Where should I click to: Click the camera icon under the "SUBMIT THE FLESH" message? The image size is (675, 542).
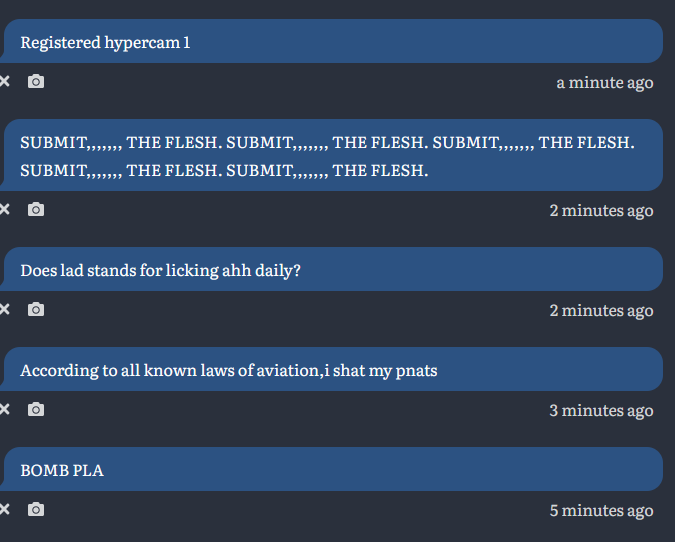click(x=36, y=209)
